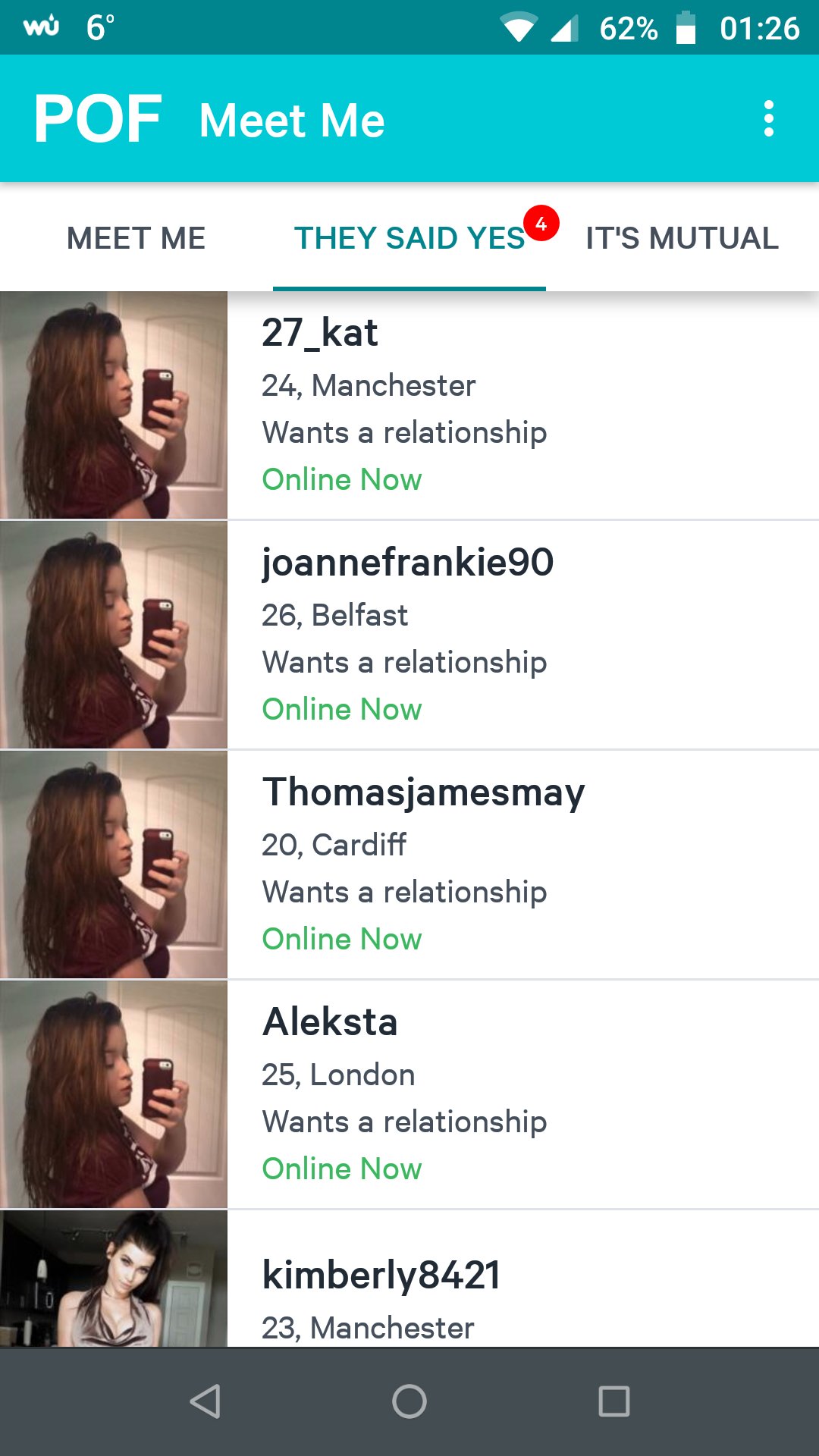
Task: Open 27_kat's profile photo
Action: pos(114,405)
